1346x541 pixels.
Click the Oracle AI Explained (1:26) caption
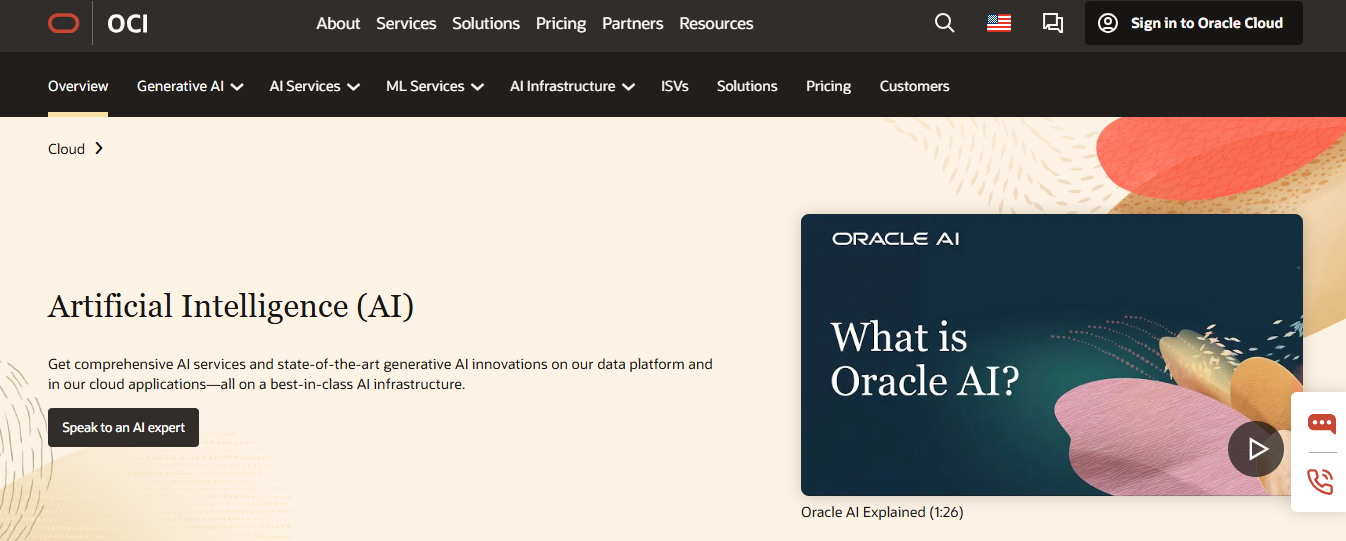tap(882, 512)
